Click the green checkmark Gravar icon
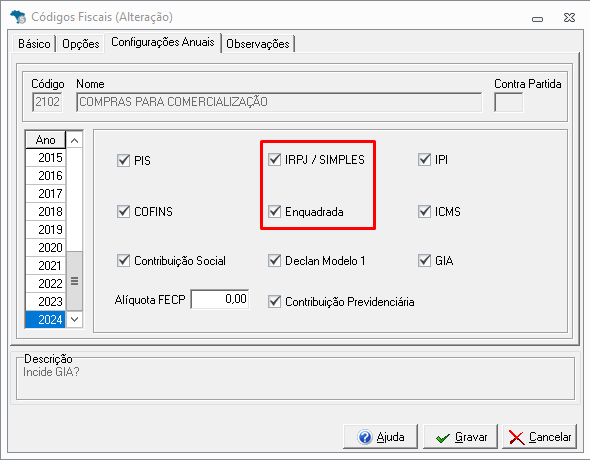The image size is (590, 460). 443,438
